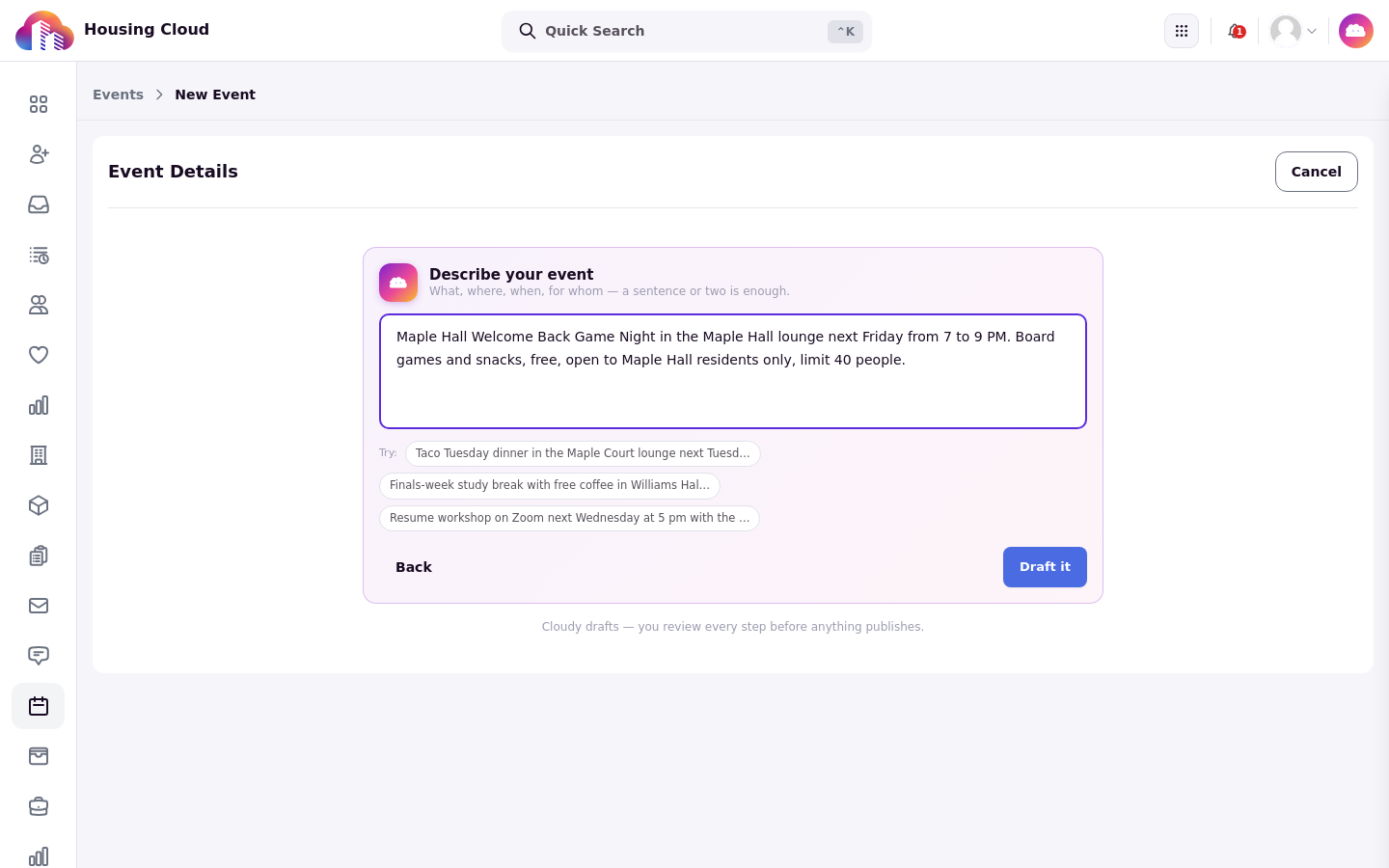Open the people group sidebar icon
1389x868 pixels.
(39, 305)
